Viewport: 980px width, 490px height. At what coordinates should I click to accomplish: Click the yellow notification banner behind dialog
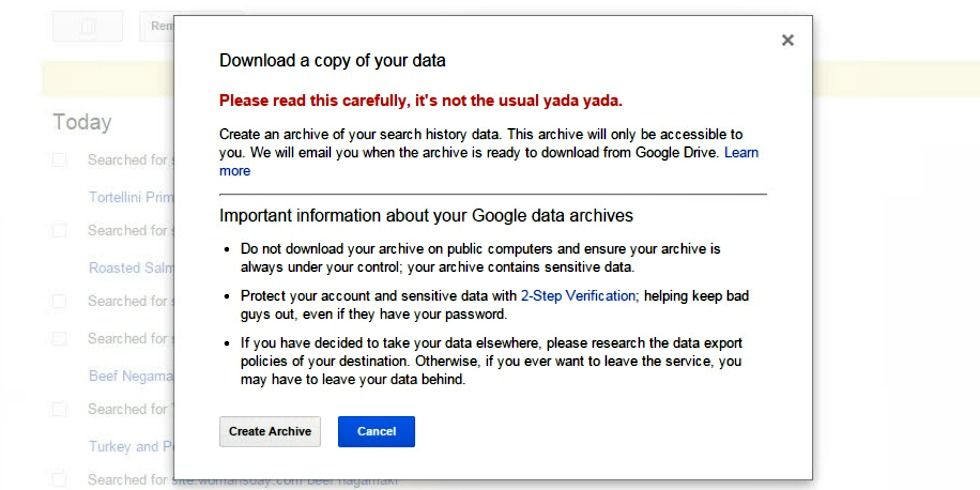click(x=108, y=79)
